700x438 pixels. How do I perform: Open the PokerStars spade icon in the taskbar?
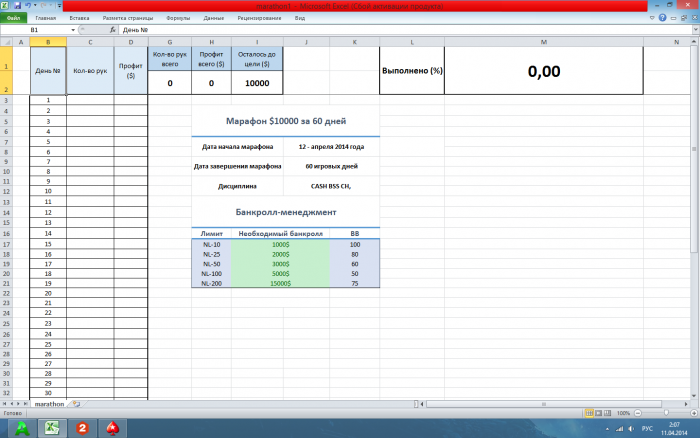coord(112,428)
